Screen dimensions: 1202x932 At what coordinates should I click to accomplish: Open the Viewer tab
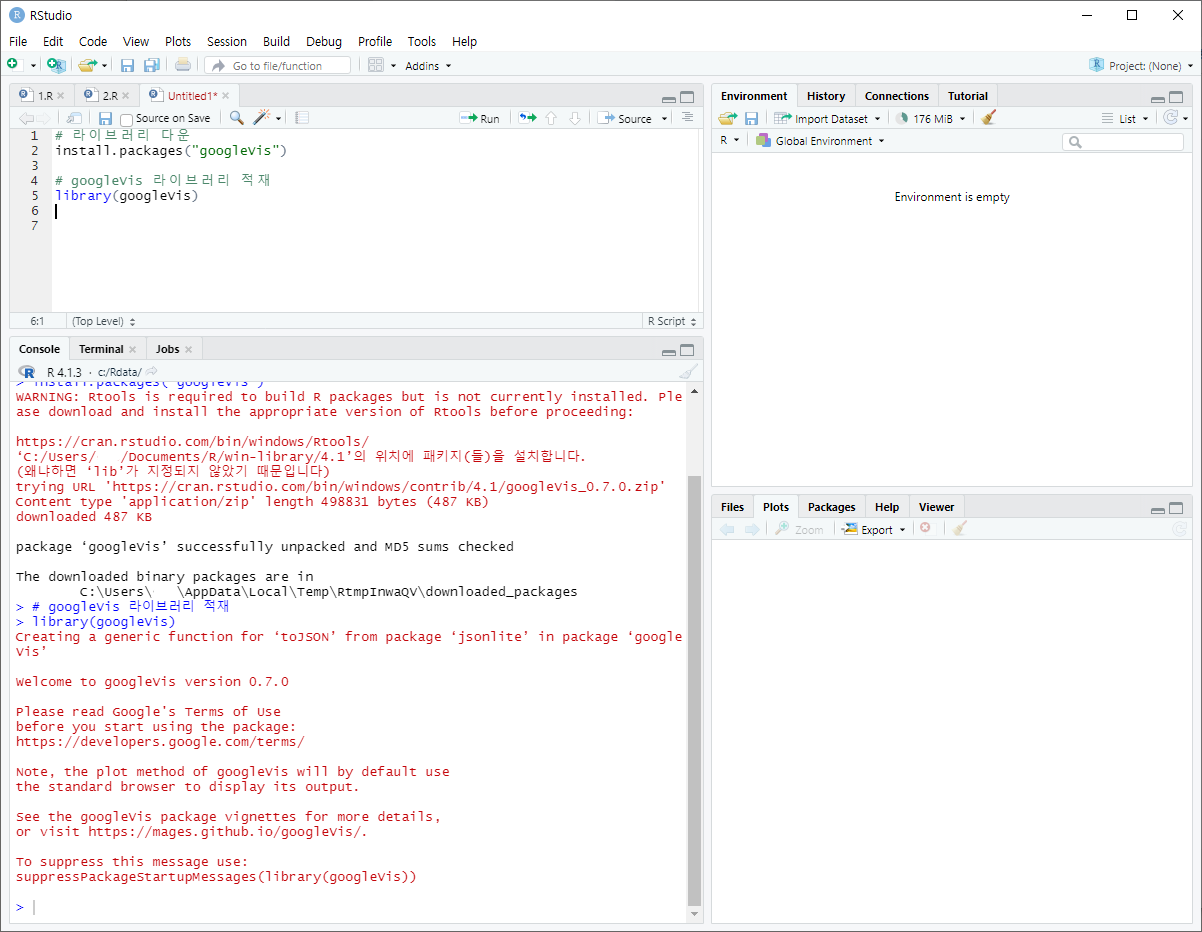pyautogui.click(x=937, y=507)
